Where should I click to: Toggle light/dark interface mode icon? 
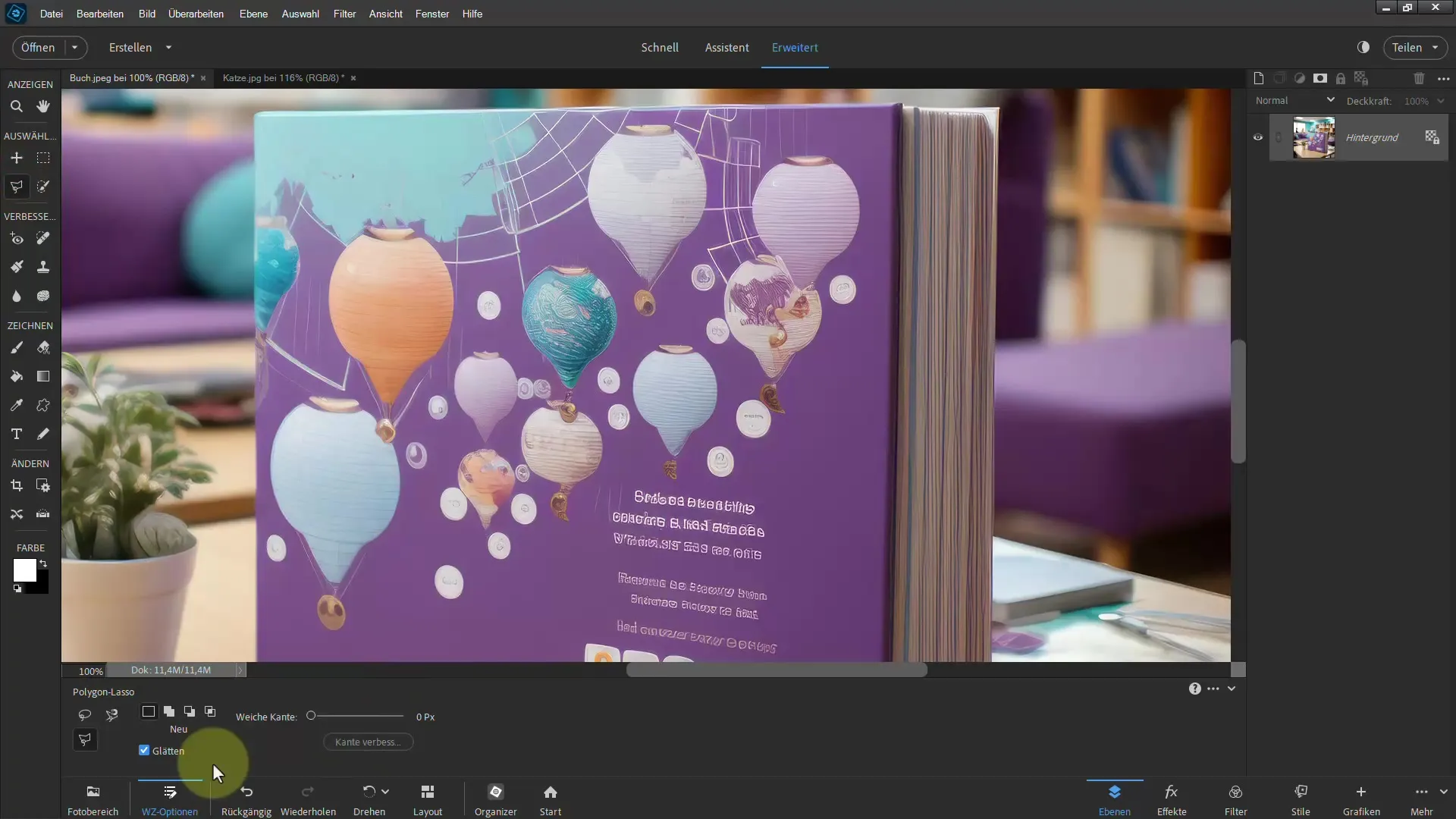(1363, 47)
